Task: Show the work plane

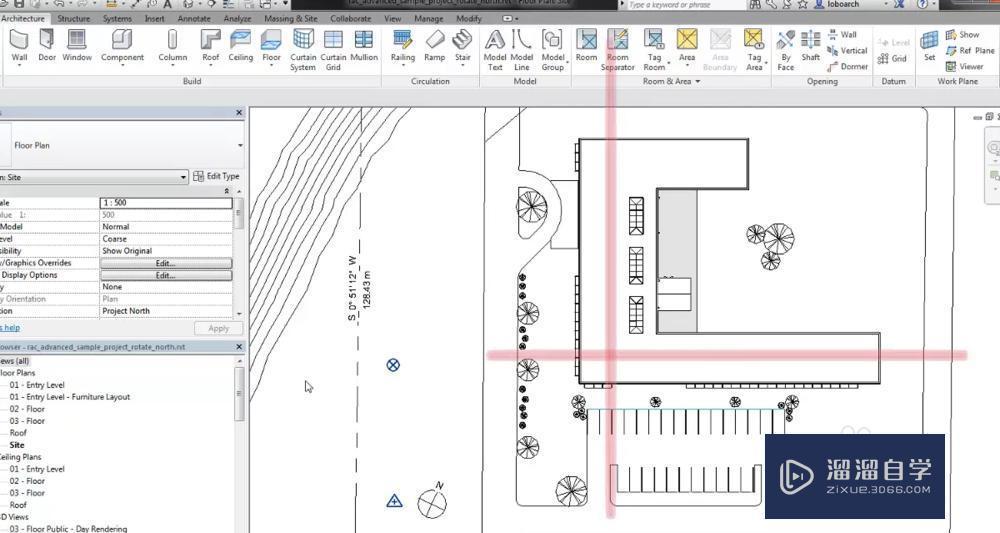Action: click(x=962, y=34)
